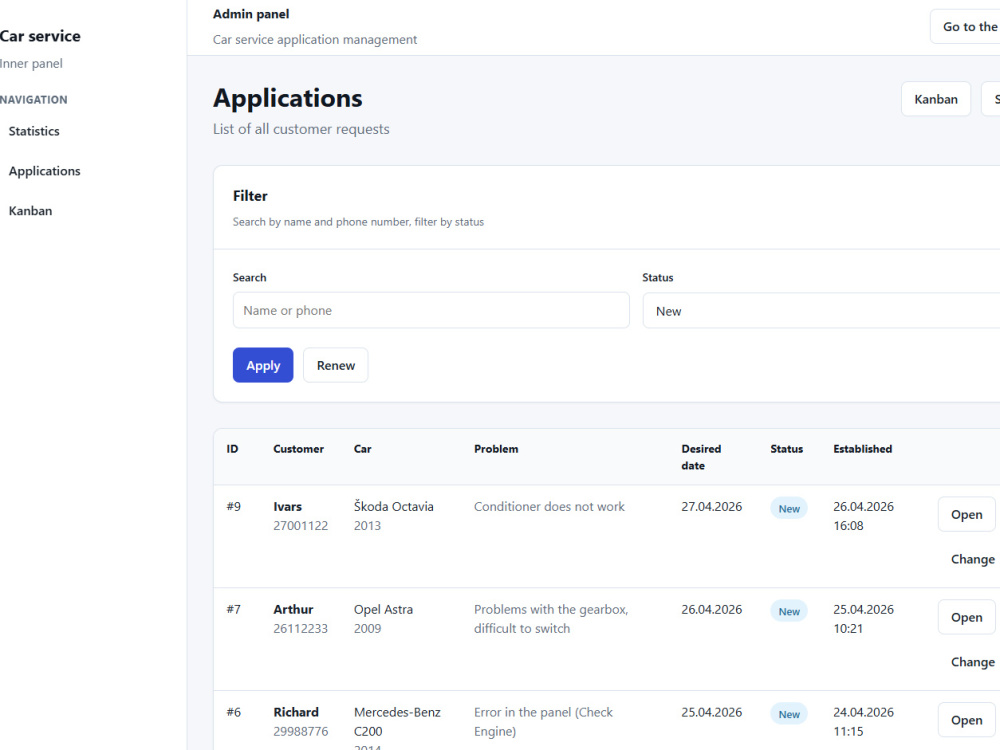Click the Established column header
The width and height of the screenshot is (1000, 750).
pos(862,449)
